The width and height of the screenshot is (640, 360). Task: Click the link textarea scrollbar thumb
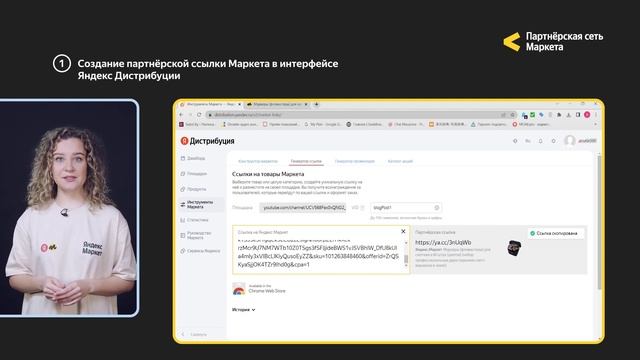[x=406, y=259]
